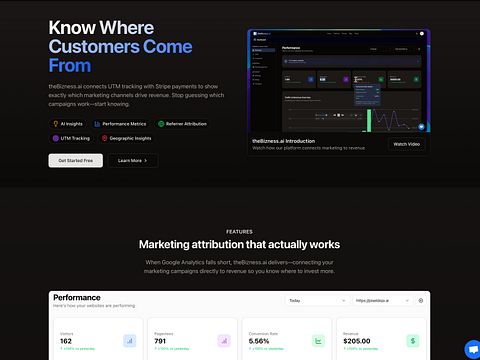Click the purple UTM Tracking icon

coord(56,138)
